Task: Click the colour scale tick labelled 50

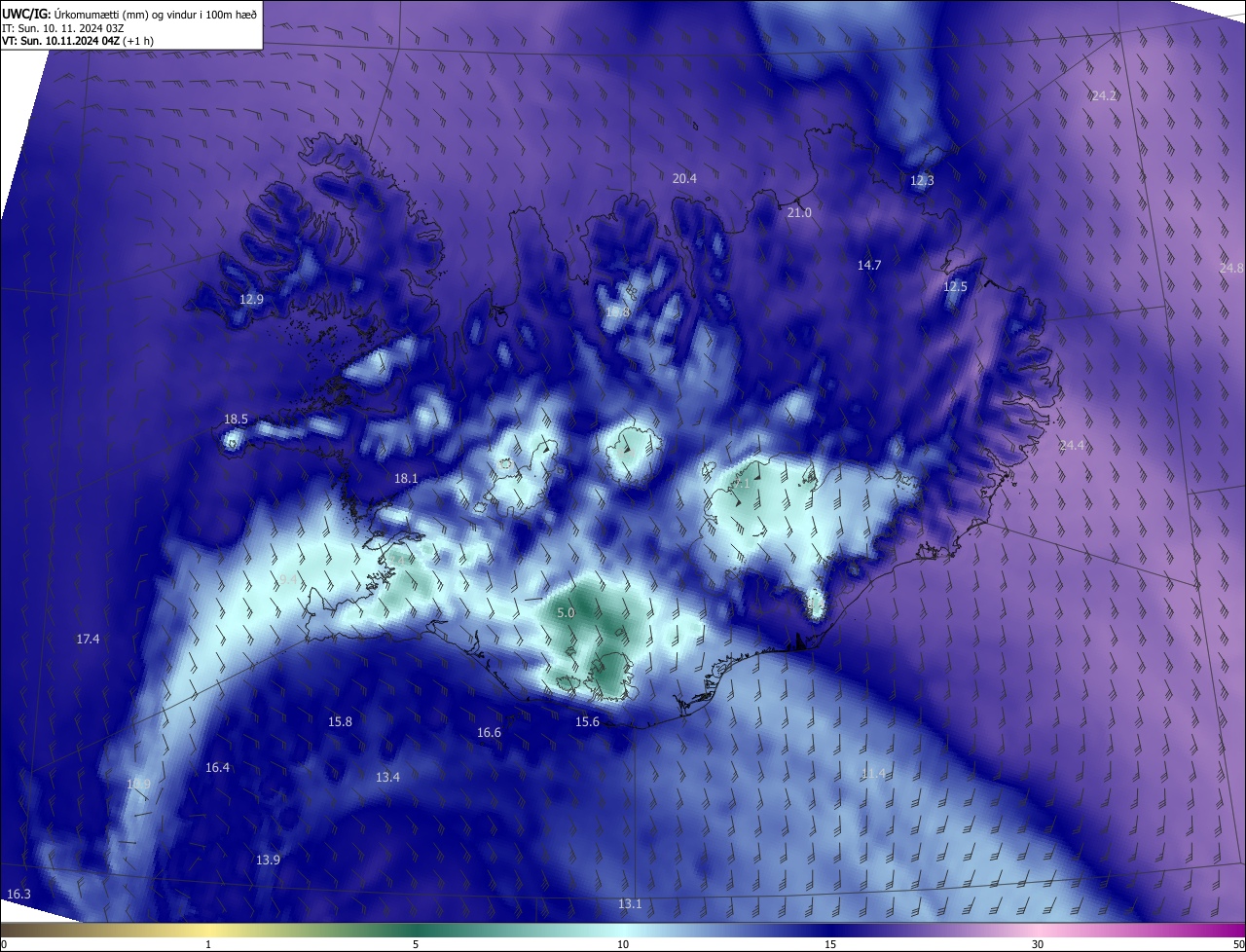Action: click(x=1239, y=944)
